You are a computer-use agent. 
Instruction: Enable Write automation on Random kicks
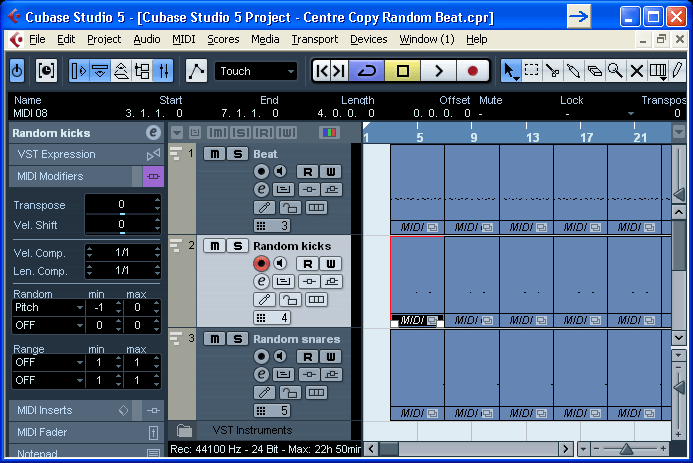(x=331, y=264)
